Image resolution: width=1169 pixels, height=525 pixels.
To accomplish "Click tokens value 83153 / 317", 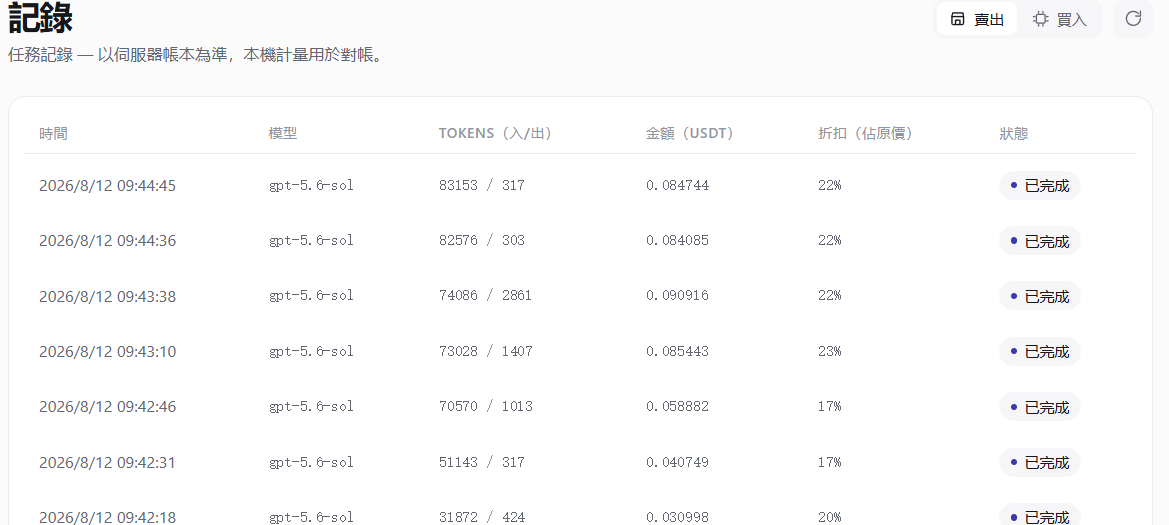I will click(482, 186).
